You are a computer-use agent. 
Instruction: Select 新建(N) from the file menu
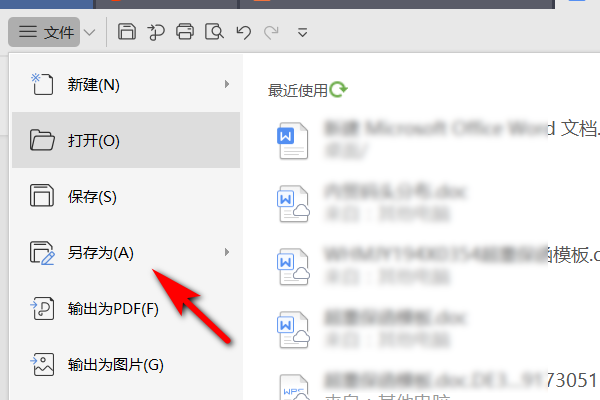(x=126, y=84)
